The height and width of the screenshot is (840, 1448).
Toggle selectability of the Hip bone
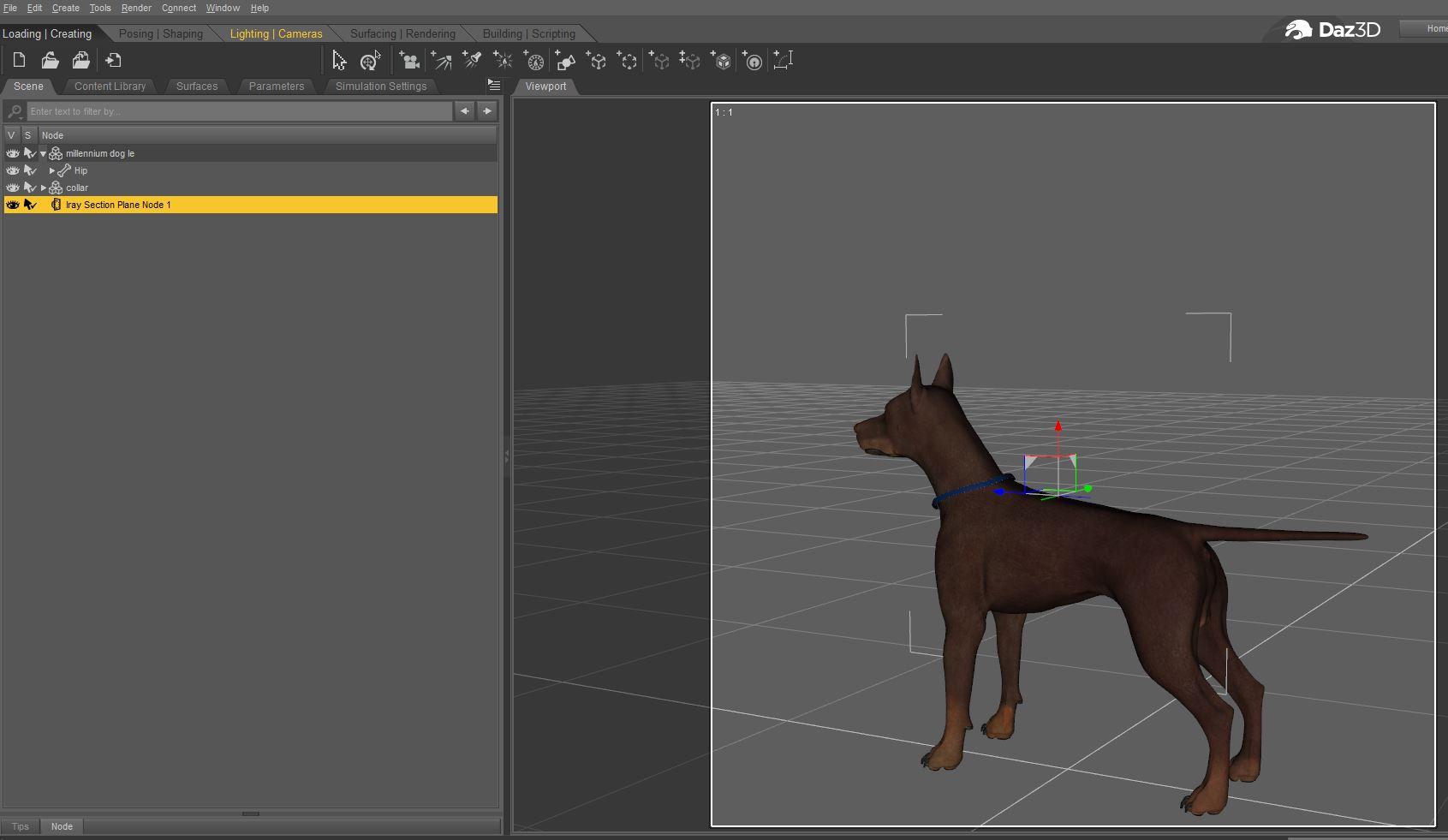tap(30, 170)
